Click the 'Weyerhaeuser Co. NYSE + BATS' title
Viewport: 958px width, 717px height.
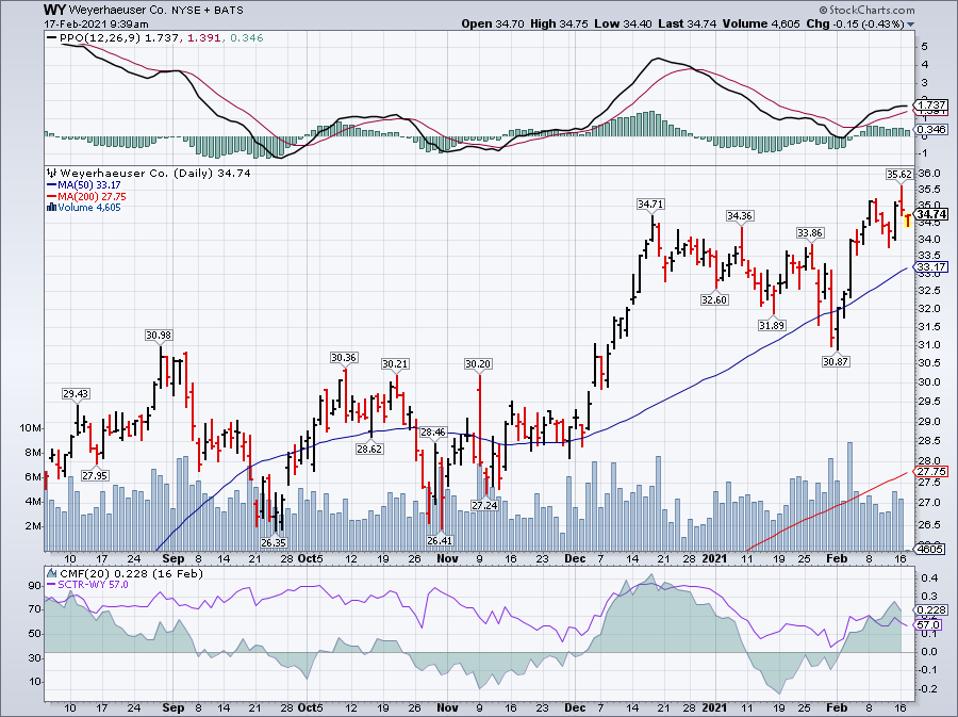pos(156,10)
